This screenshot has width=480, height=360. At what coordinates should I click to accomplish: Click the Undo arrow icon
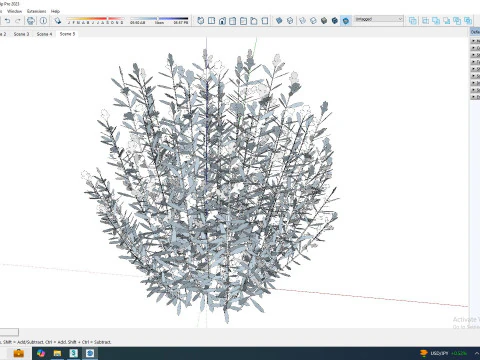[7, 21]
